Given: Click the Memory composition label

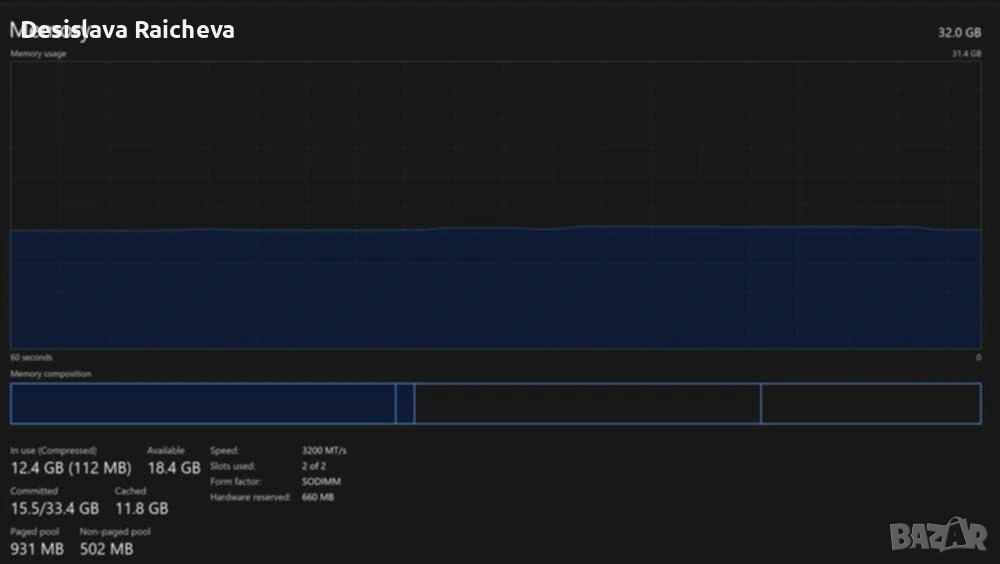Looking at the screenshot, I should point(50,374).
